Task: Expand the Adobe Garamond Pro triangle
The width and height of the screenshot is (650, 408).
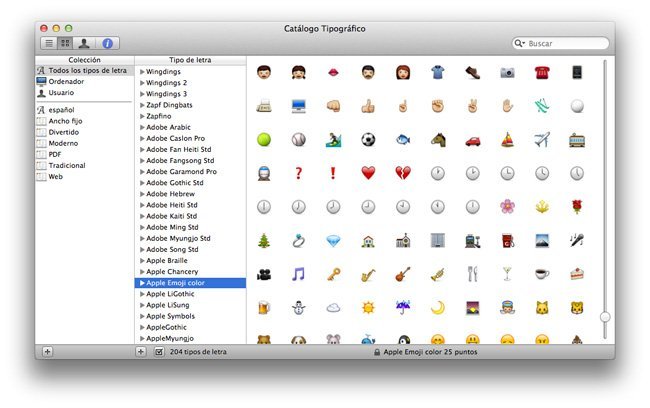Action: point(142,172)
